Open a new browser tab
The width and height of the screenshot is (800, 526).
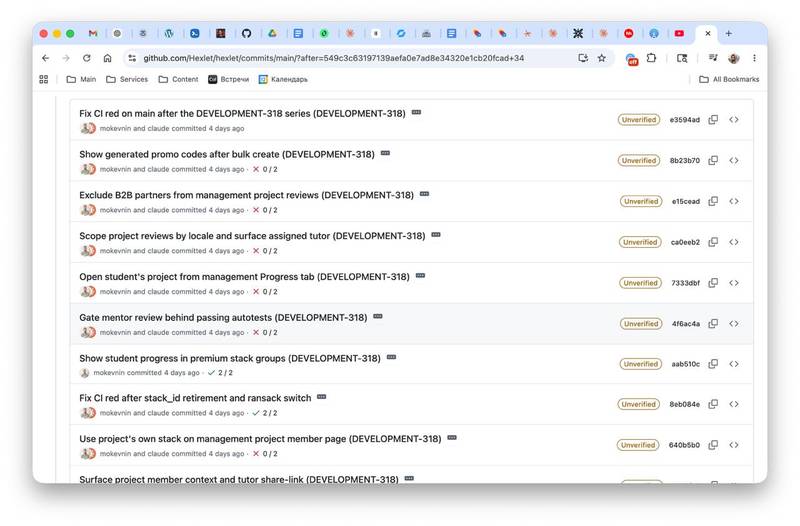tap(729, 34)
